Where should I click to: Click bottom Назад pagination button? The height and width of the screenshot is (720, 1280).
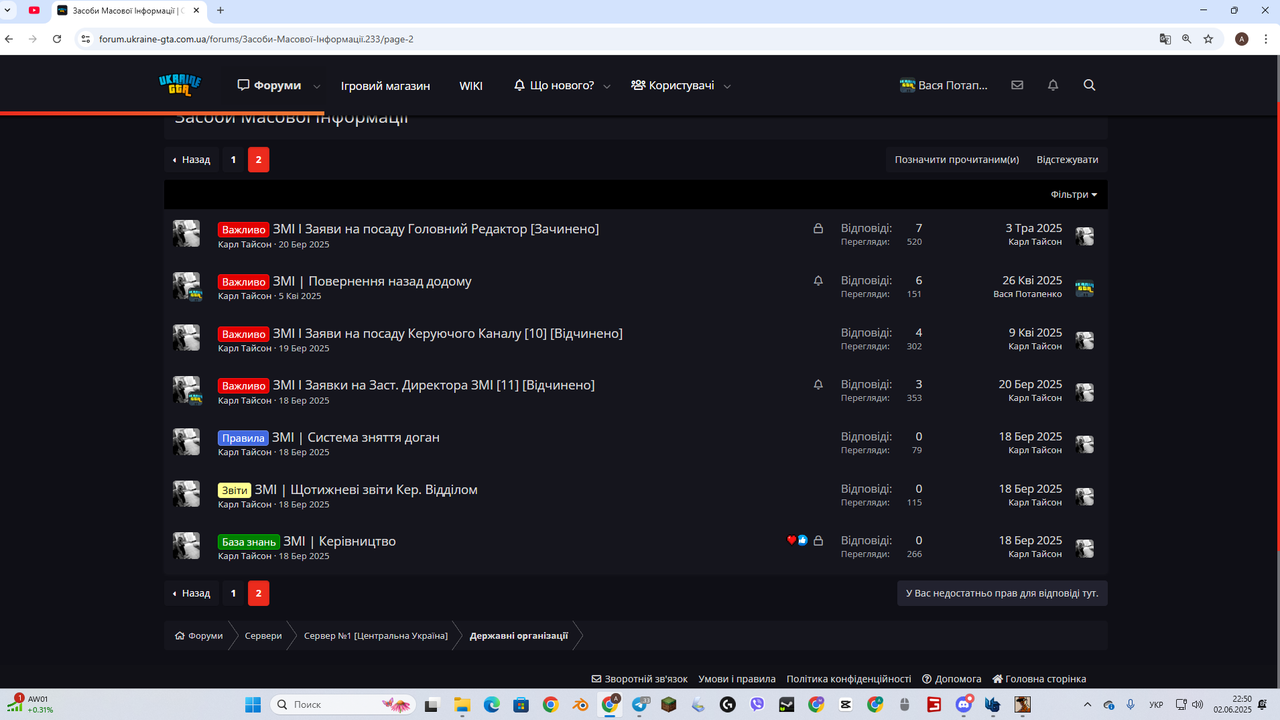click(x=191, y=593)
